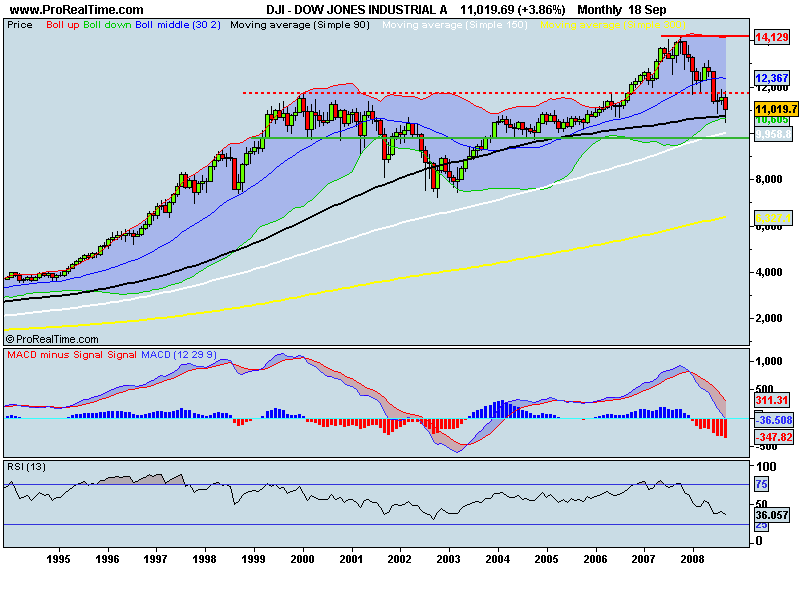Click the 2007 year label on time axis
Screen dimensions: 800x600
pos(643,559)
